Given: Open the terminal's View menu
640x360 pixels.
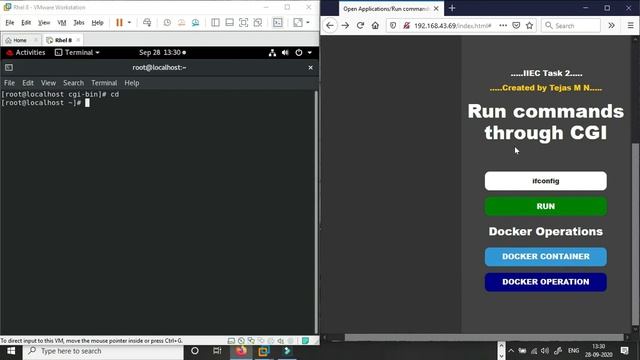Looking at the screenshot, I should [x=48, y=83].
